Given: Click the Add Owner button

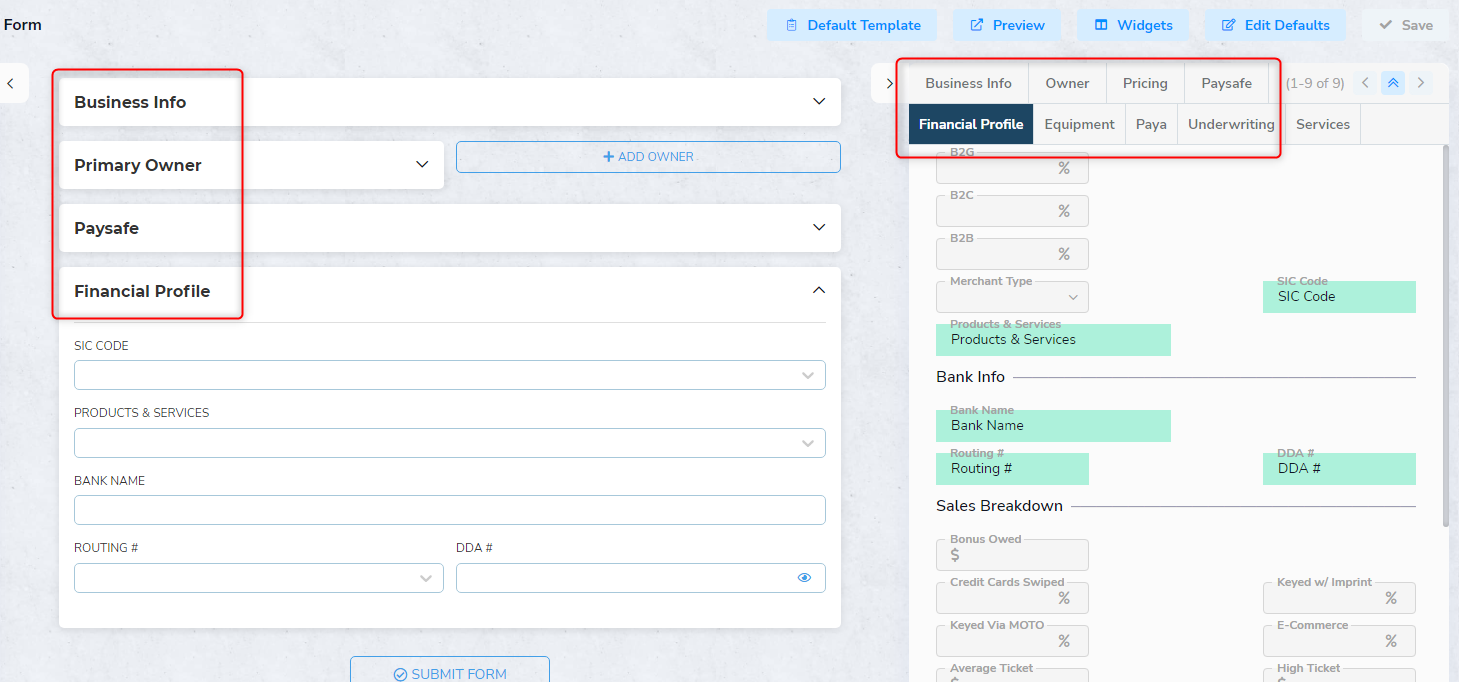Looking at the screenshot, I should pyautogui.click(x=648, y=157).
